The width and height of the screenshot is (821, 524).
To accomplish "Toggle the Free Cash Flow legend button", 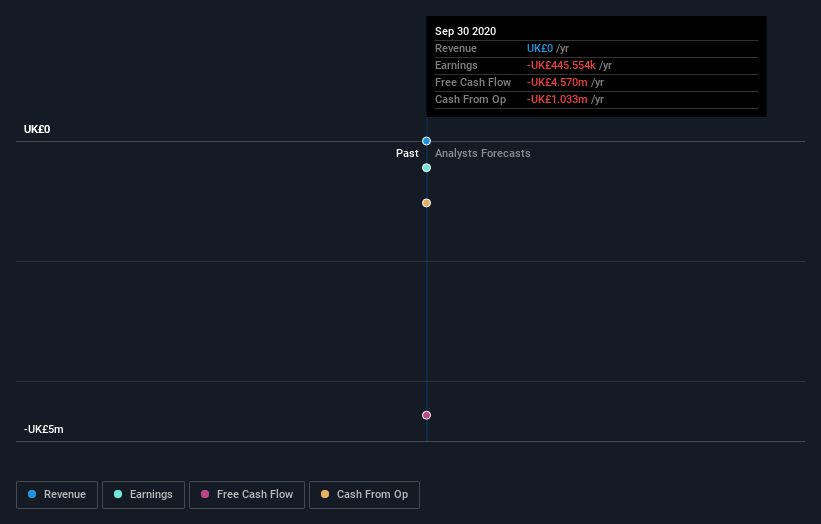I will (247, 495).
